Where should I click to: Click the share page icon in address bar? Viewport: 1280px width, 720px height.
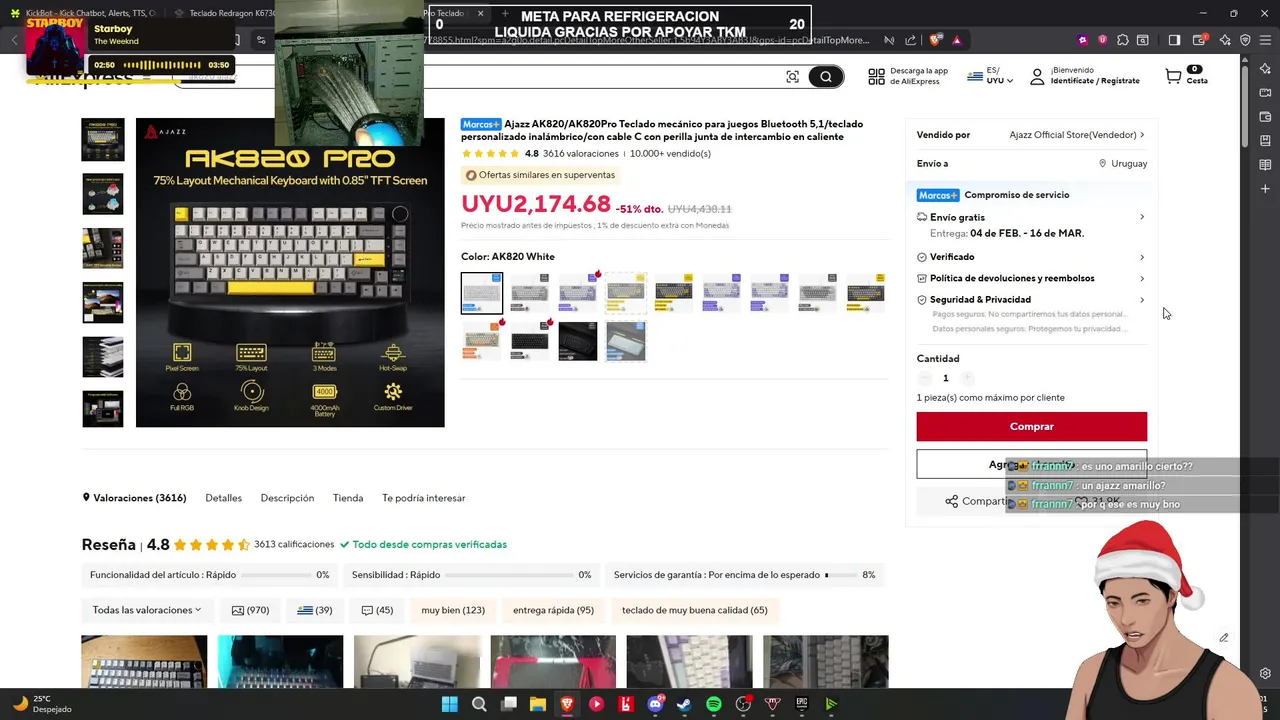pyautogui.click(x=910, y=40)
